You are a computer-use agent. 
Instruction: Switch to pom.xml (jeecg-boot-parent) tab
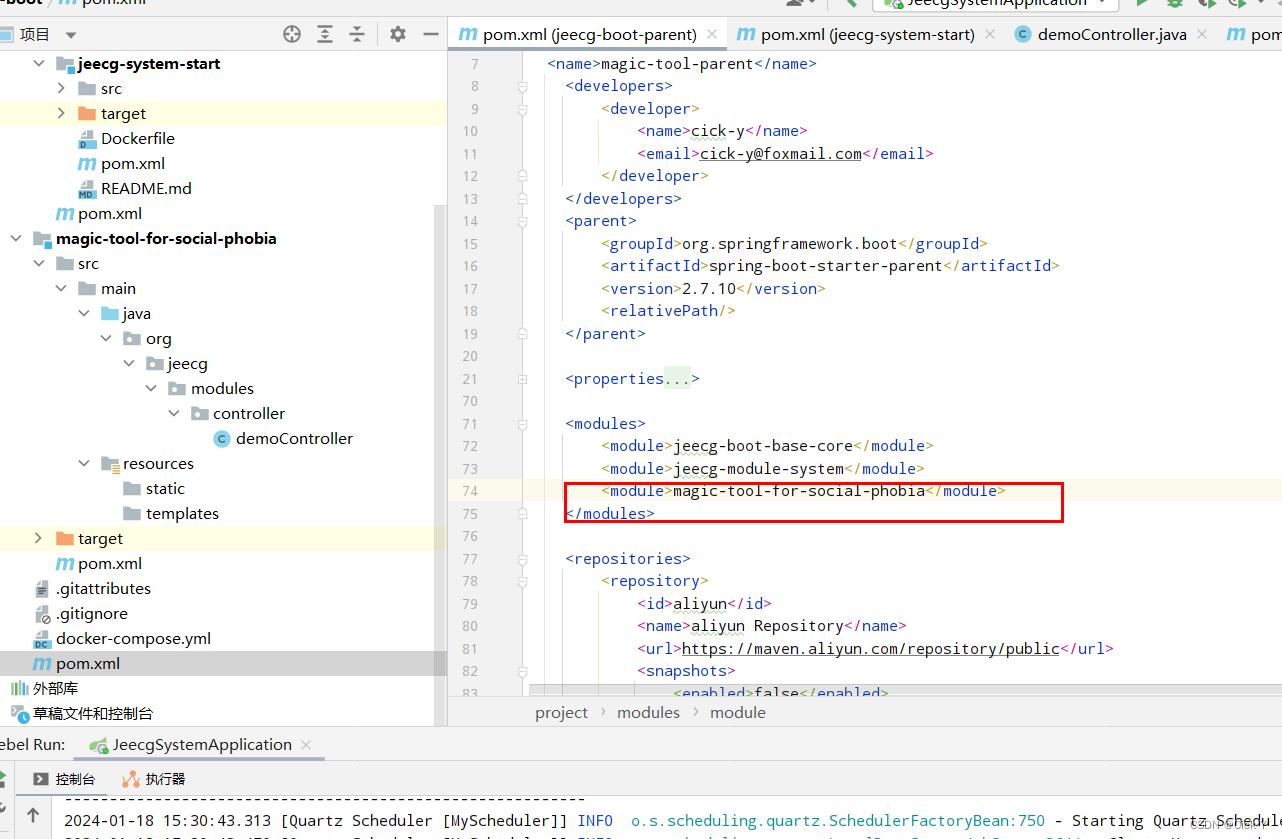(588, 34)
